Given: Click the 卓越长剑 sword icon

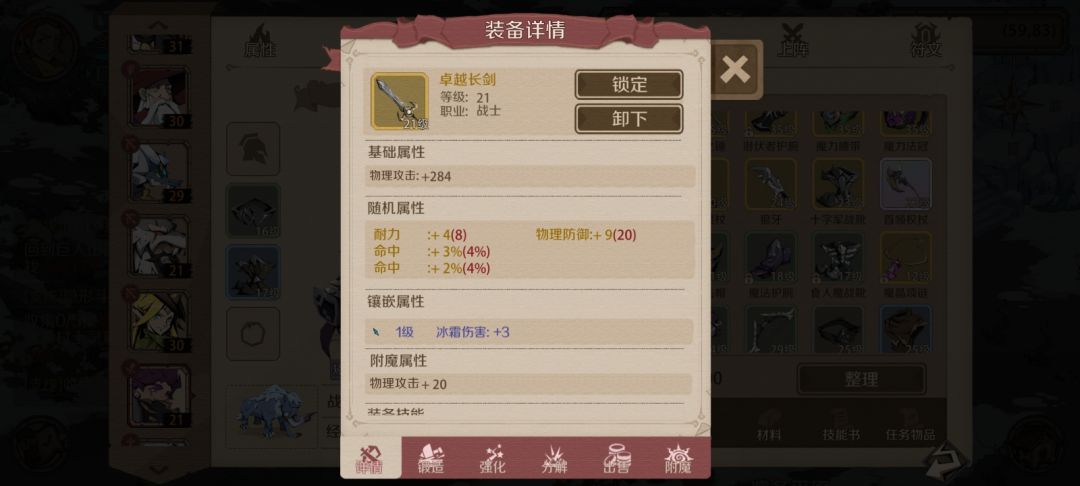Looking at the screenshot, I should point(399,101).
